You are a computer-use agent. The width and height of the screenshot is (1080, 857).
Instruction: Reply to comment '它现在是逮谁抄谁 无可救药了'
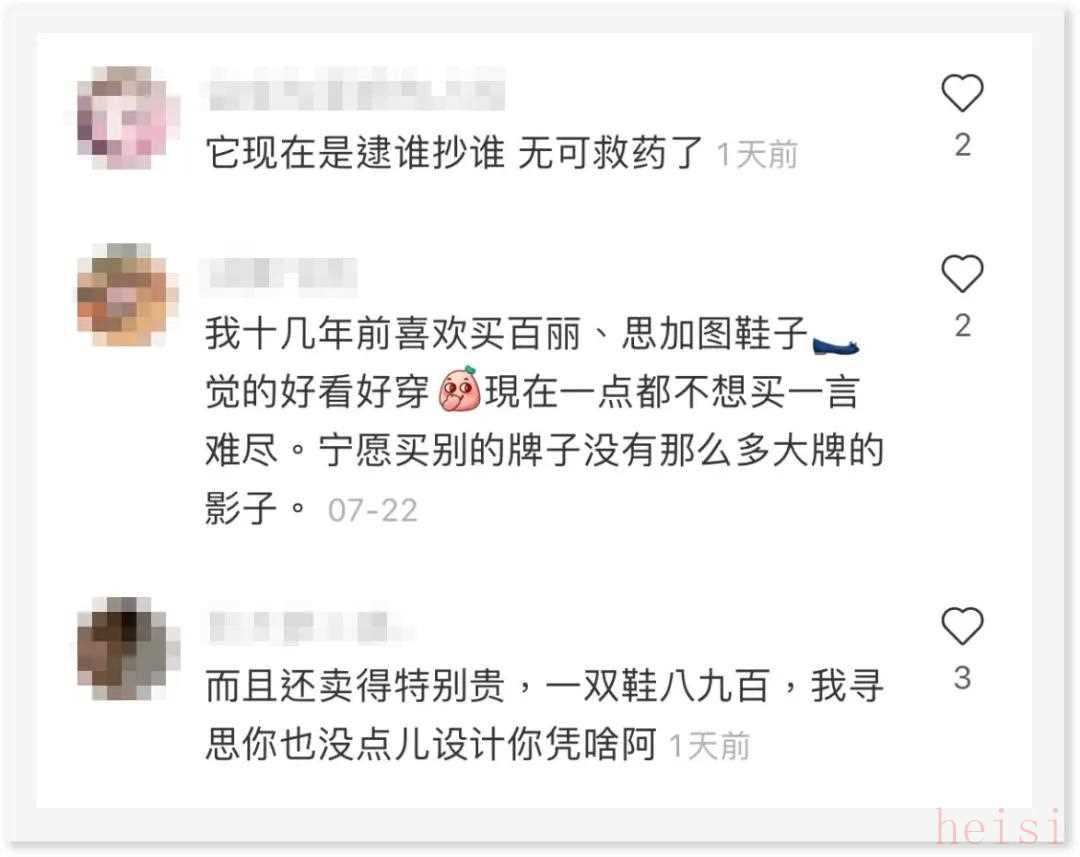pos(455,152)
